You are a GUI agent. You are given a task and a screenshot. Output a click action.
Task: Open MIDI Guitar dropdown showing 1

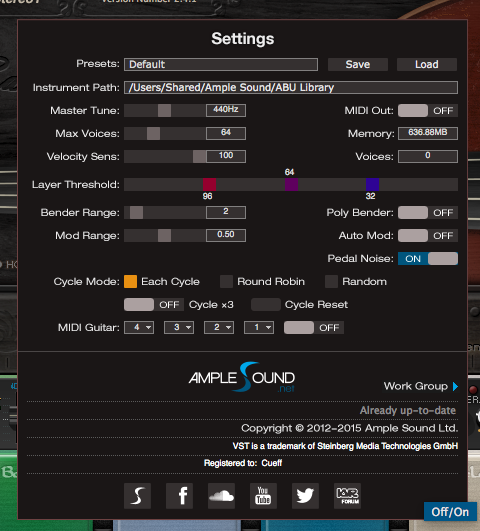tap(259, 327)
